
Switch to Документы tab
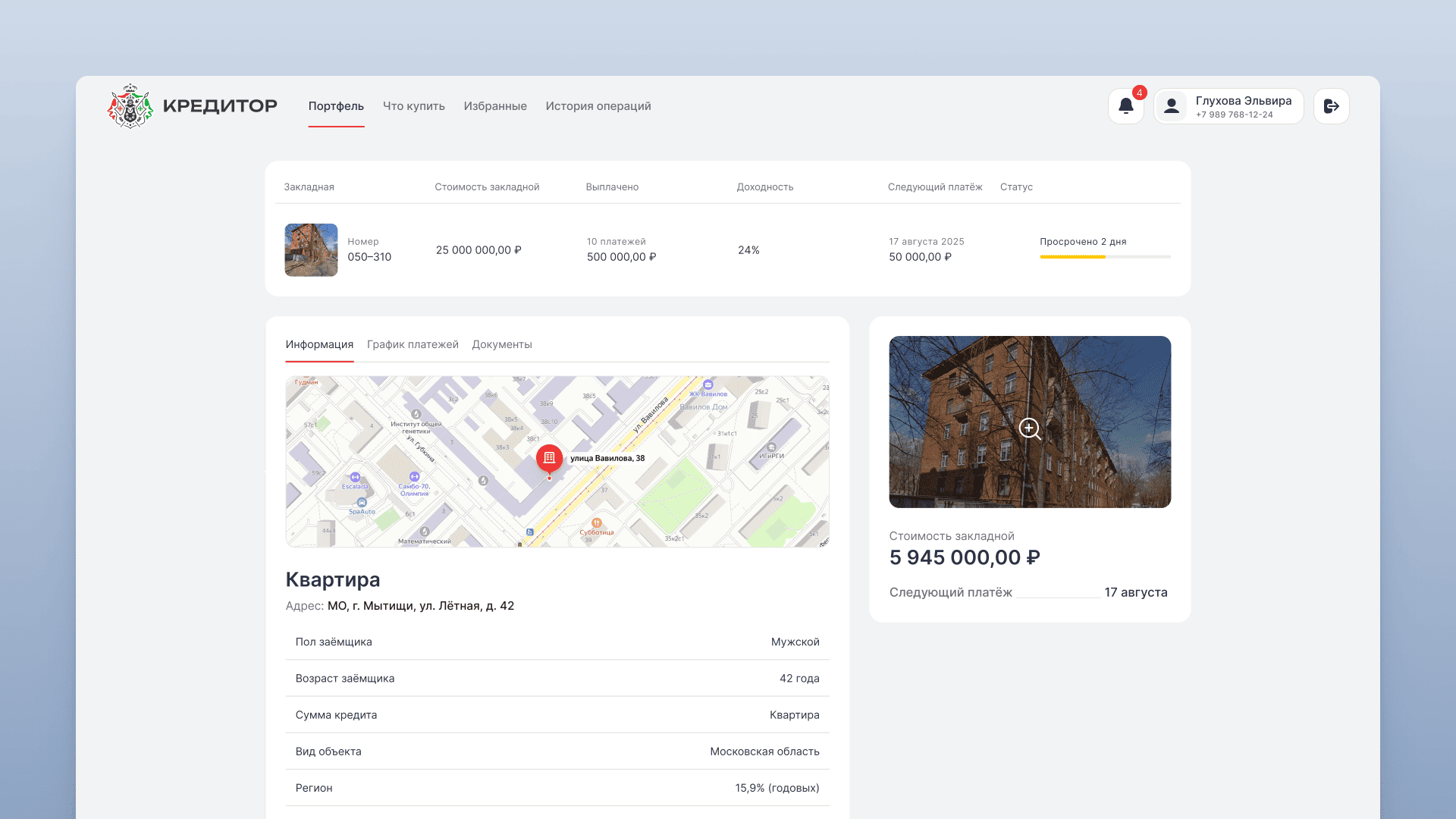coord(501,344)
